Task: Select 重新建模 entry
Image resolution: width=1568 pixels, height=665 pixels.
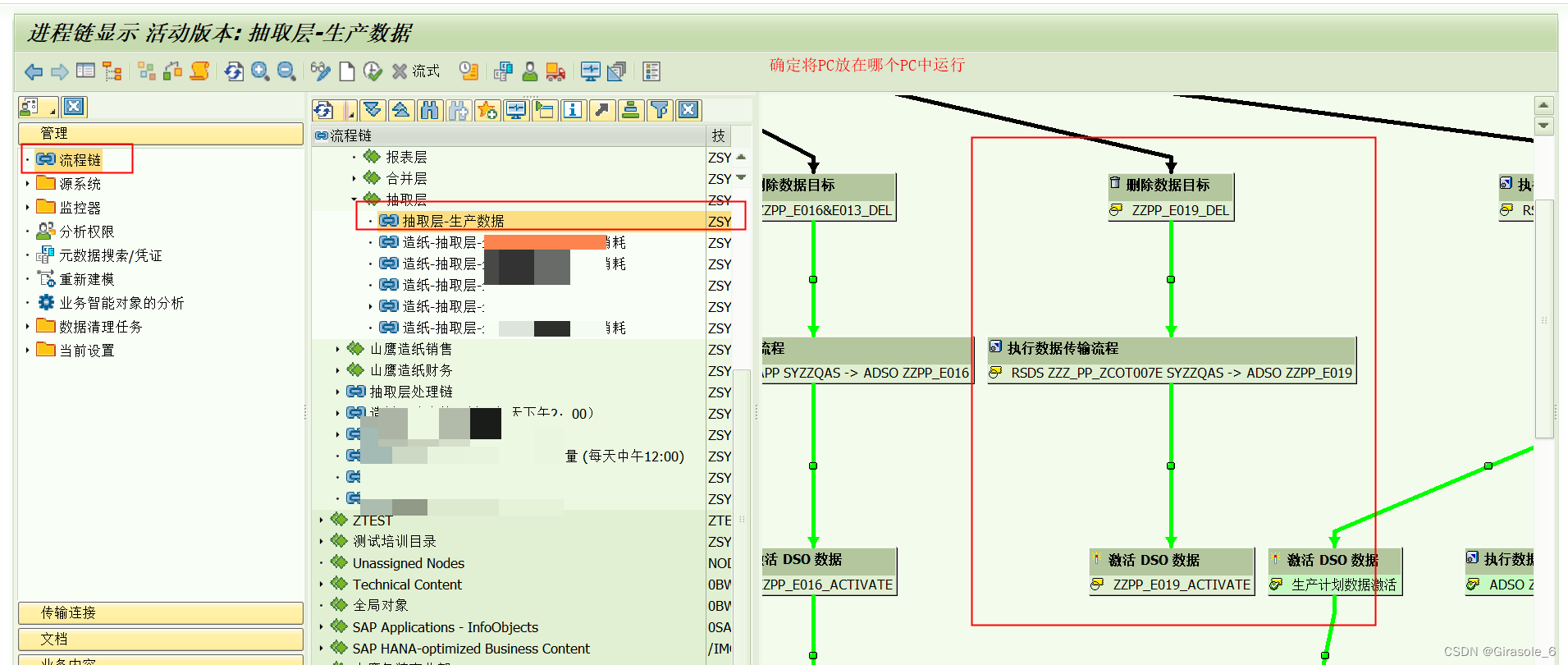Action: click(87, 279)
